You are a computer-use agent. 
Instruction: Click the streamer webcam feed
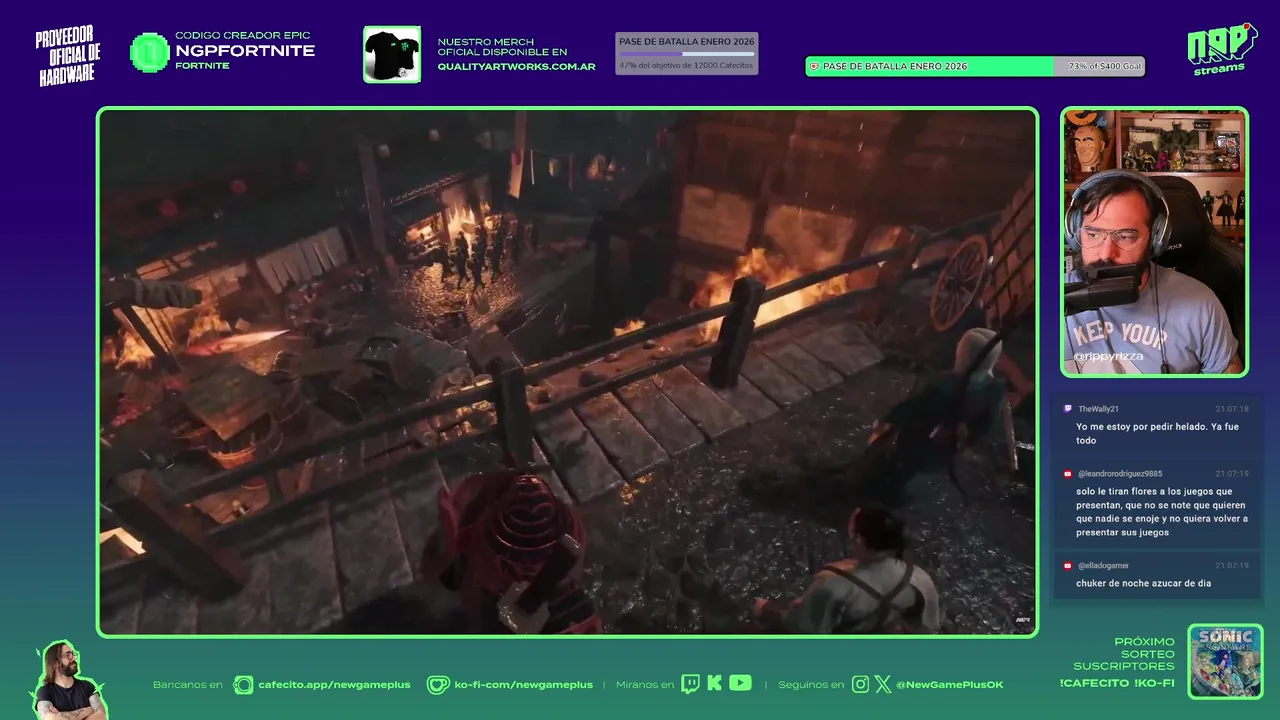click(x=1154, y=242)
